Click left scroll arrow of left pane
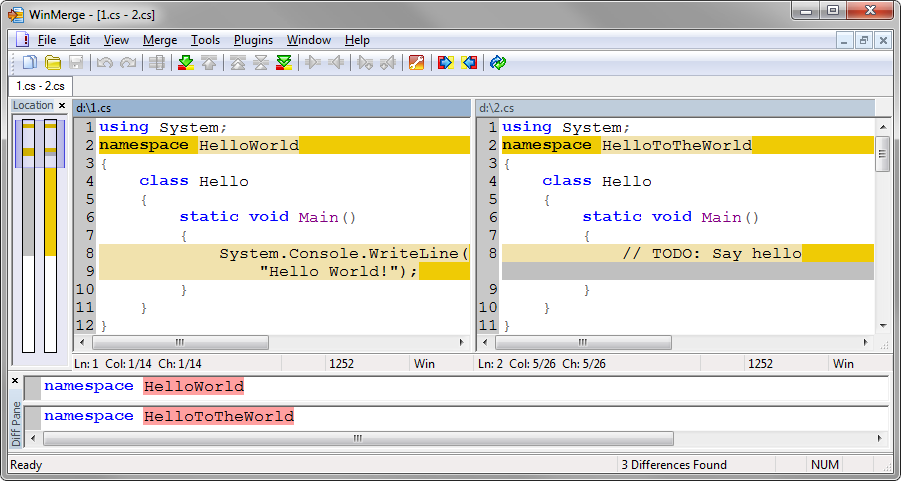The width and height of the screenshot is (901, 481). click(82, 343)
